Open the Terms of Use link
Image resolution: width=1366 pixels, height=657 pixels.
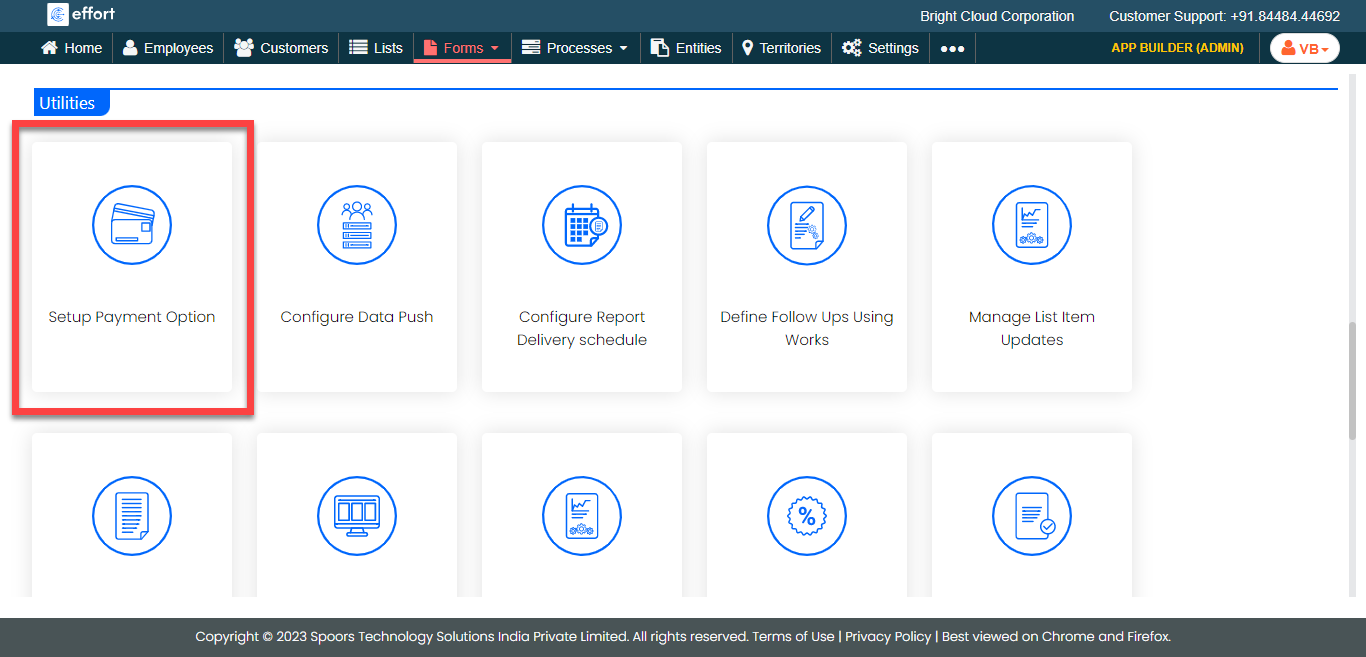click(x=793, y=636)
